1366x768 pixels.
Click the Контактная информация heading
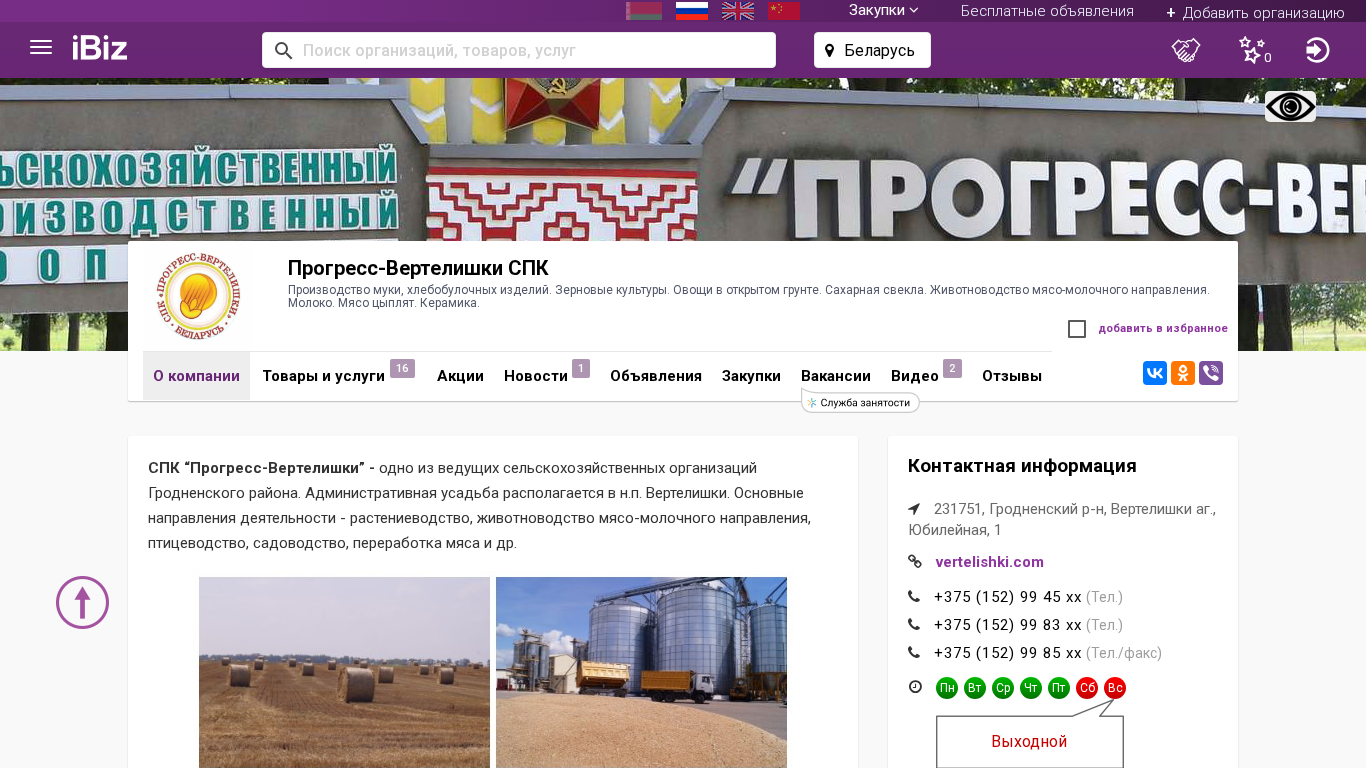(x=1022, y=466)
